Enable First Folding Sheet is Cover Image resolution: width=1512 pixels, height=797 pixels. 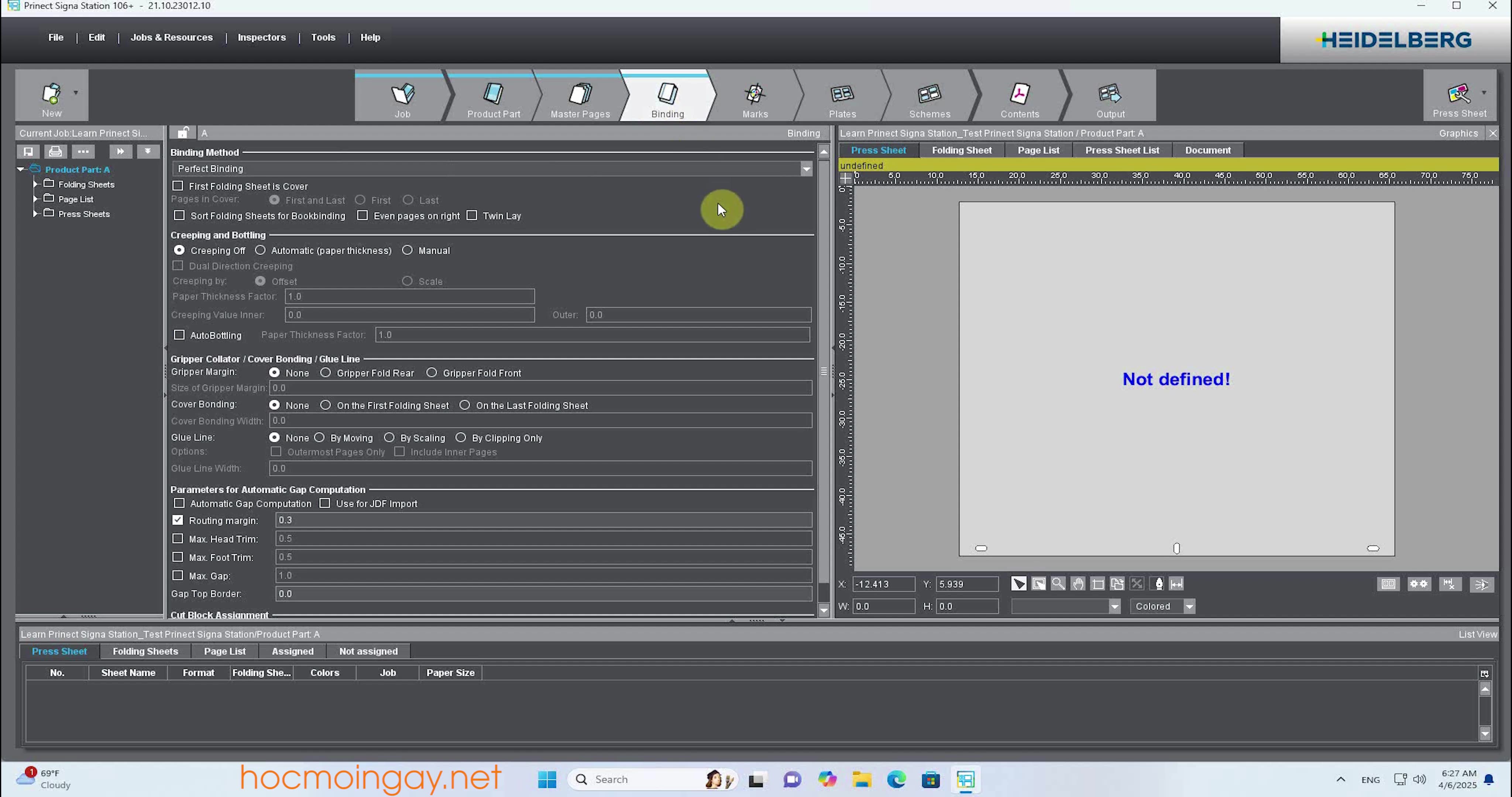[x=178, y=186]
